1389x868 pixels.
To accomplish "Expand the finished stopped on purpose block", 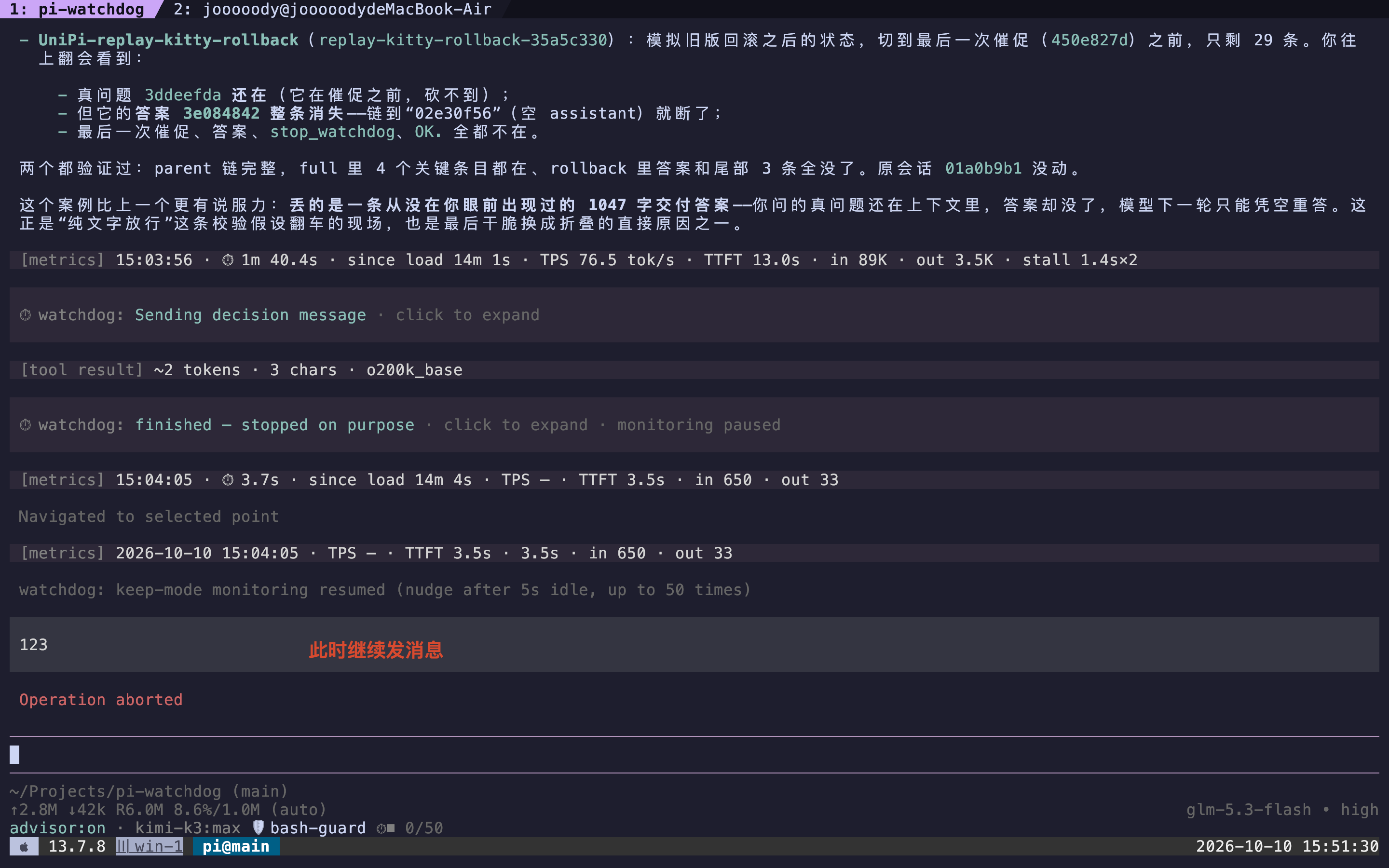I will click(694, 425).
